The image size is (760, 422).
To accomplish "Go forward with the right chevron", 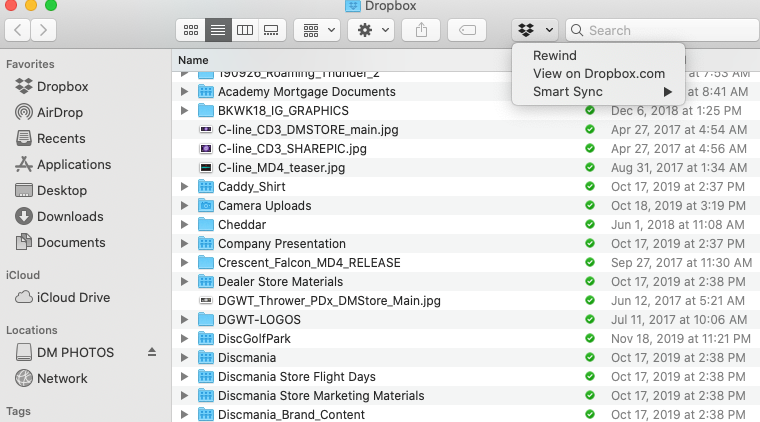I will pos(44,30).
